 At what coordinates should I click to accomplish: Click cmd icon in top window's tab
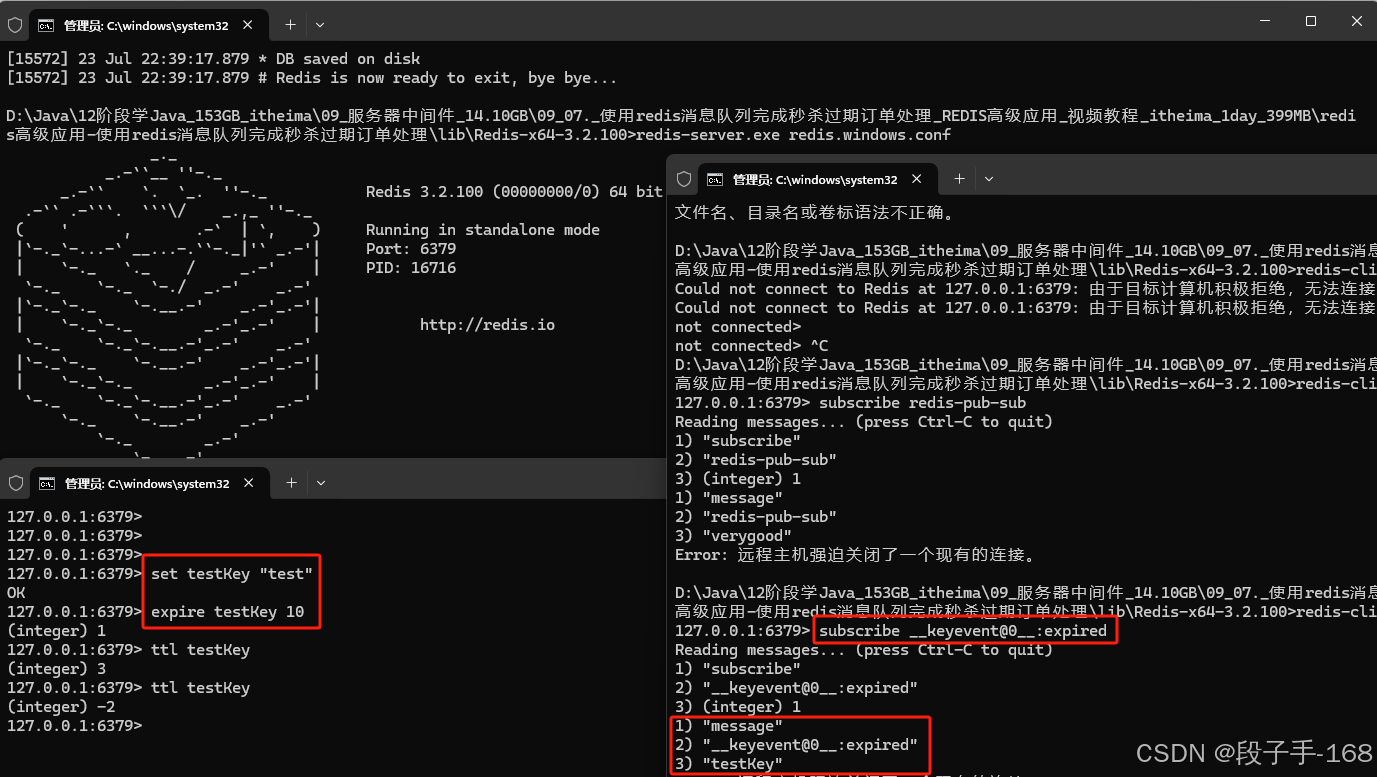coord(46,25)
